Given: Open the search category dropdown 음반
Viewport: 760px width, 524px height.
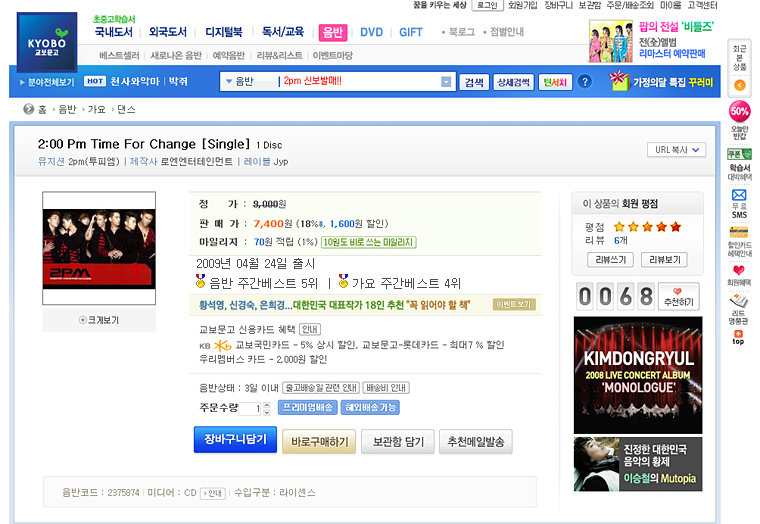Looking at the screenshot, I should (248, 81).
